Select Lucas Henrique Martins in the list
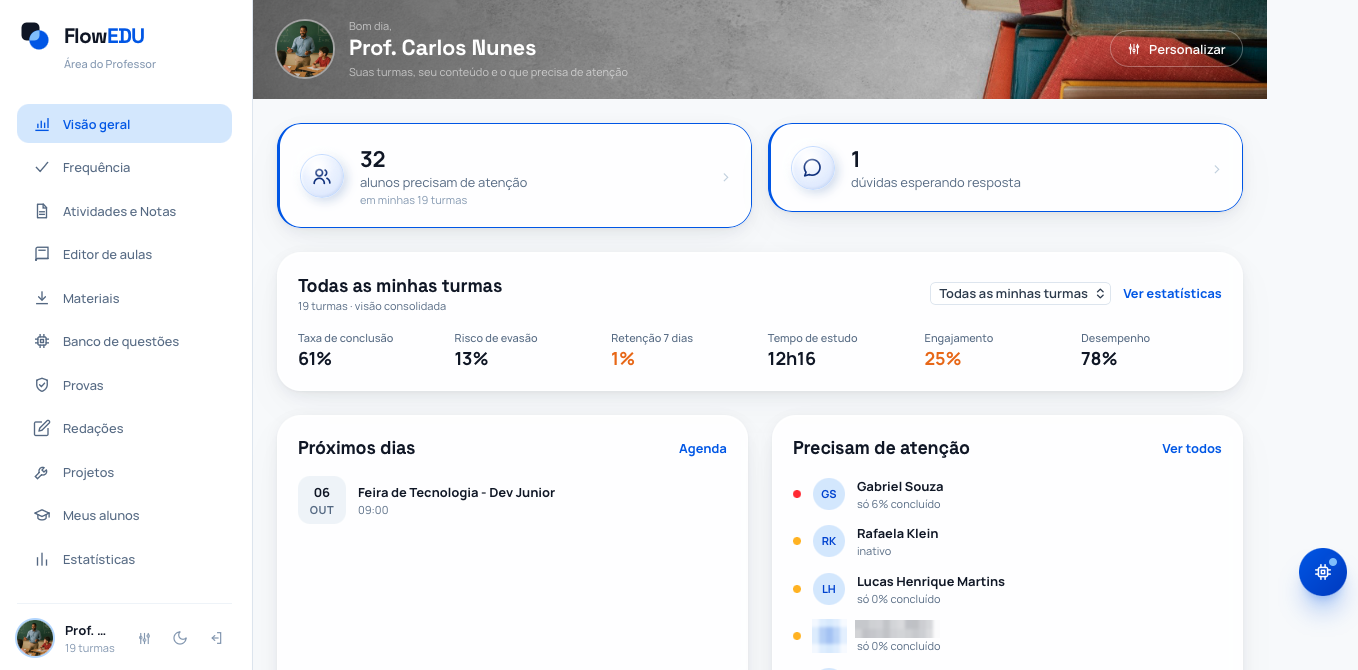1358x670 pixels. (x=1007, y=589)
